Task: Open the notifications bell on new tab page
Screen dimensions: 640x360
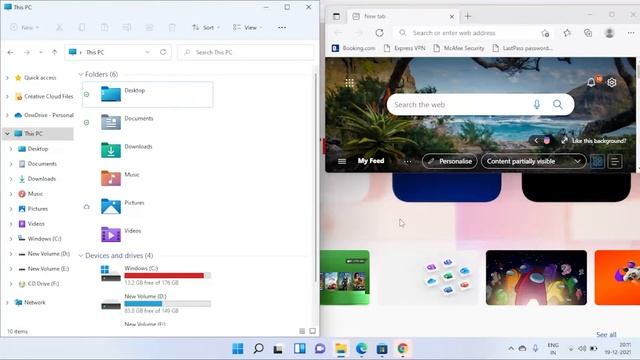Action: 591,82
